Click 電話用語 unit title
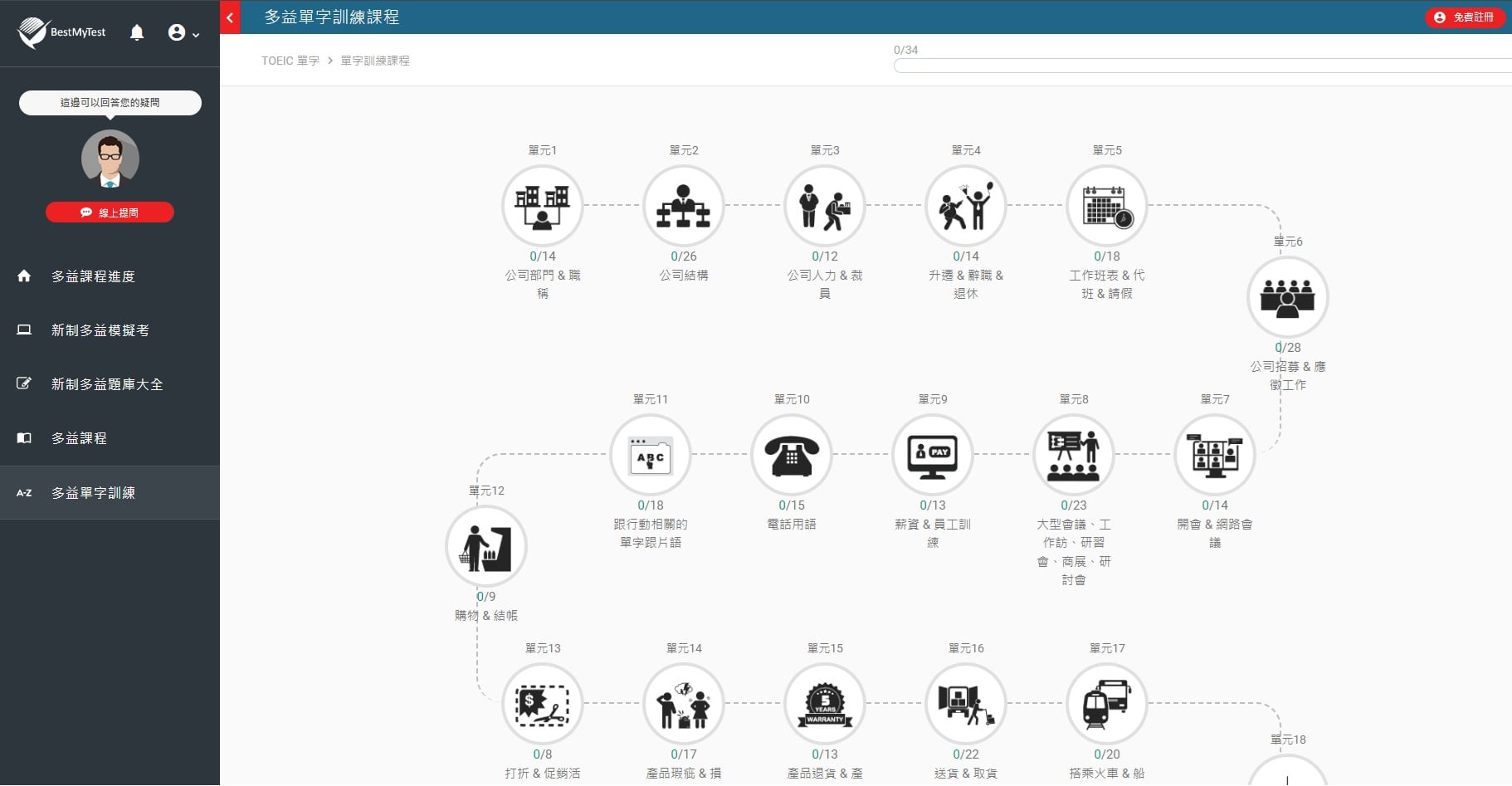This screenshot has height=786, width=1512. [x=792, y=524]
